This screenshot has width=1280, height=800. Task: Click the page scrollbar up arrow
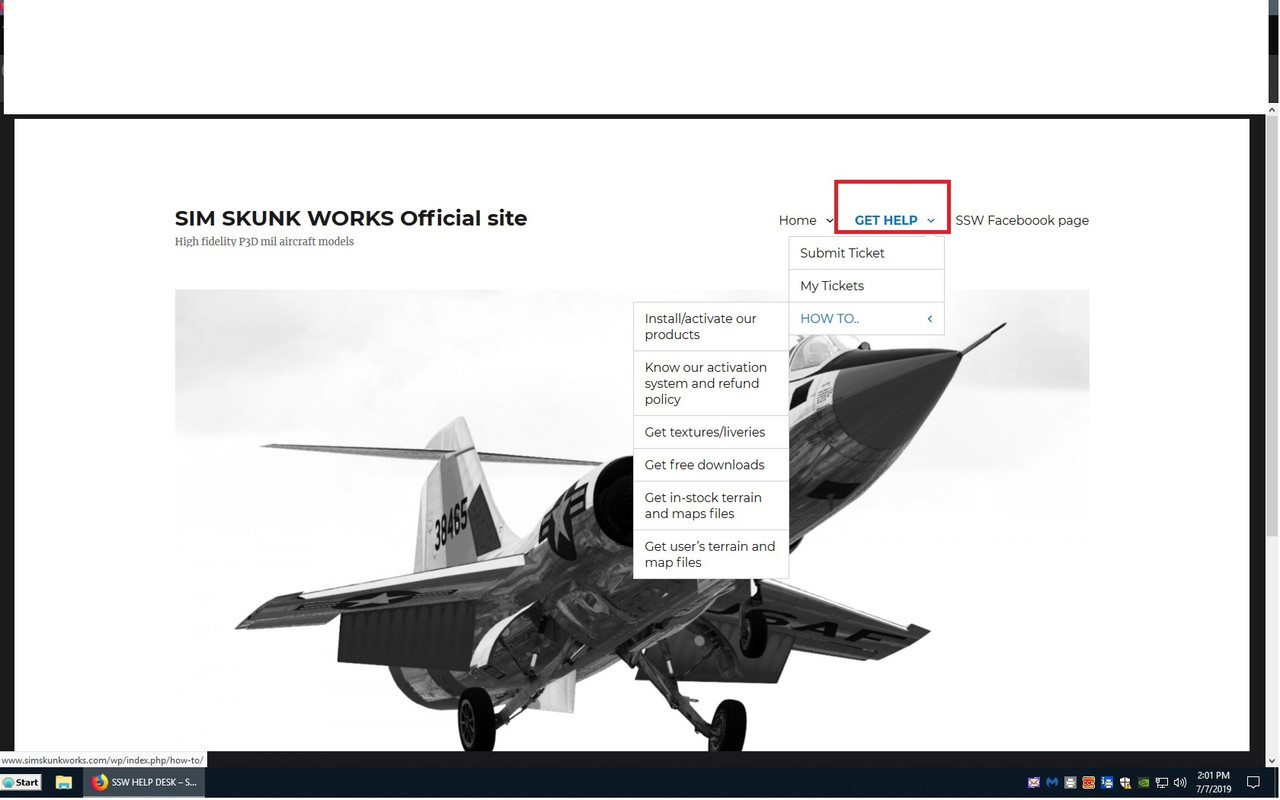tap(1272, 109)
